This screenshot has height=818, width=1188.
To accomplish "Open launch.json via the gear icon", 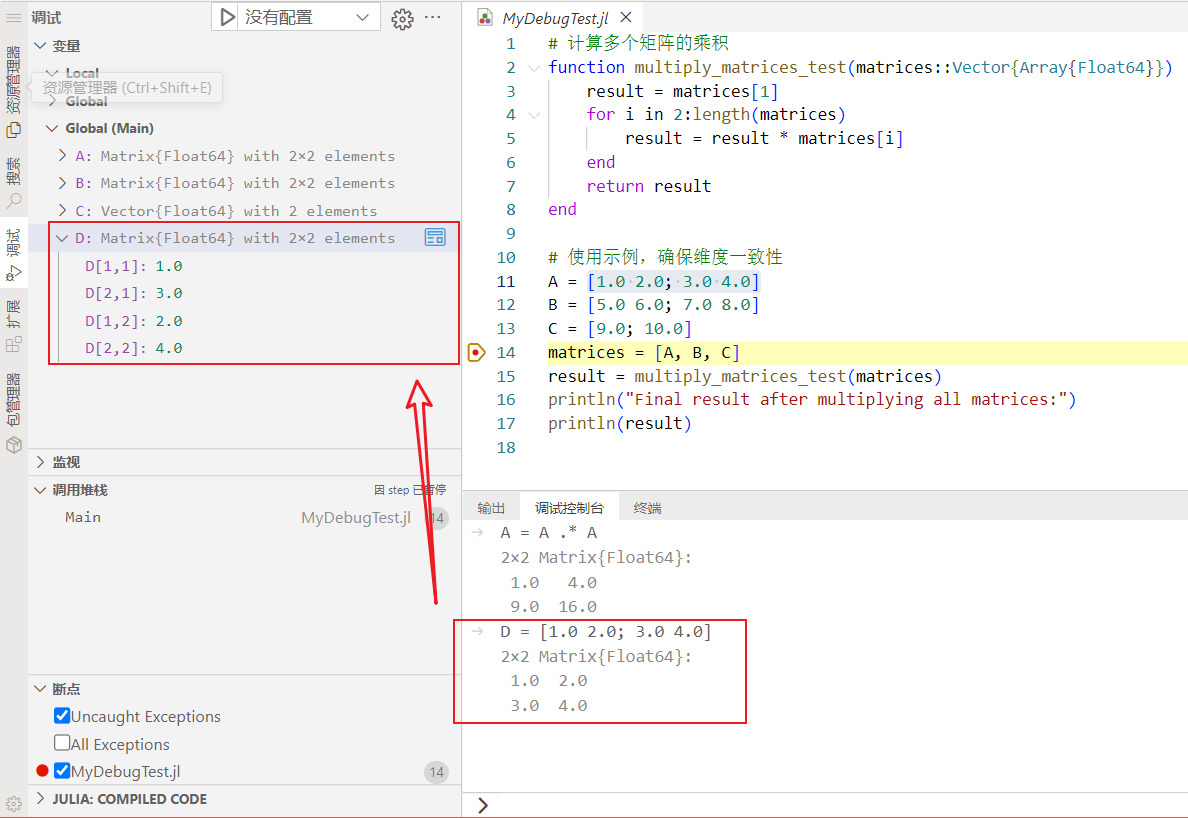I will click(x=402, y=18).
